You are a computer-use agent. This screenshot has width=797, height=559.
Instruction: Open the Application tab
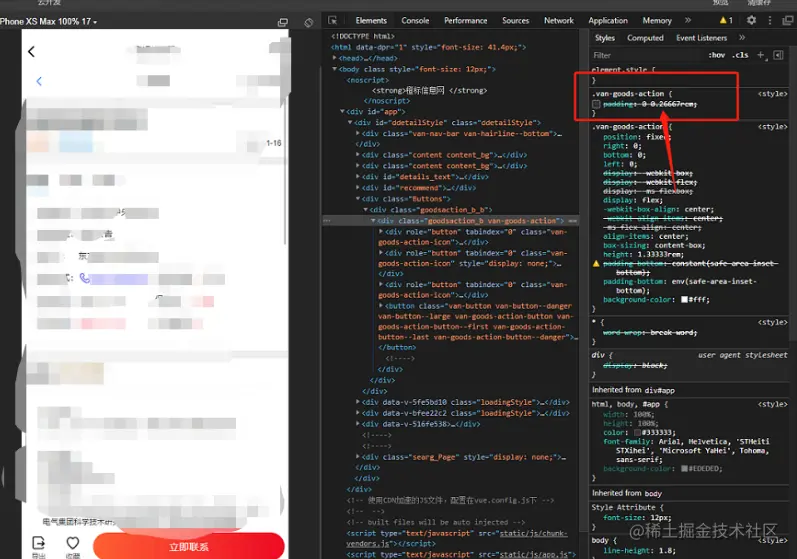pos(608,20)
